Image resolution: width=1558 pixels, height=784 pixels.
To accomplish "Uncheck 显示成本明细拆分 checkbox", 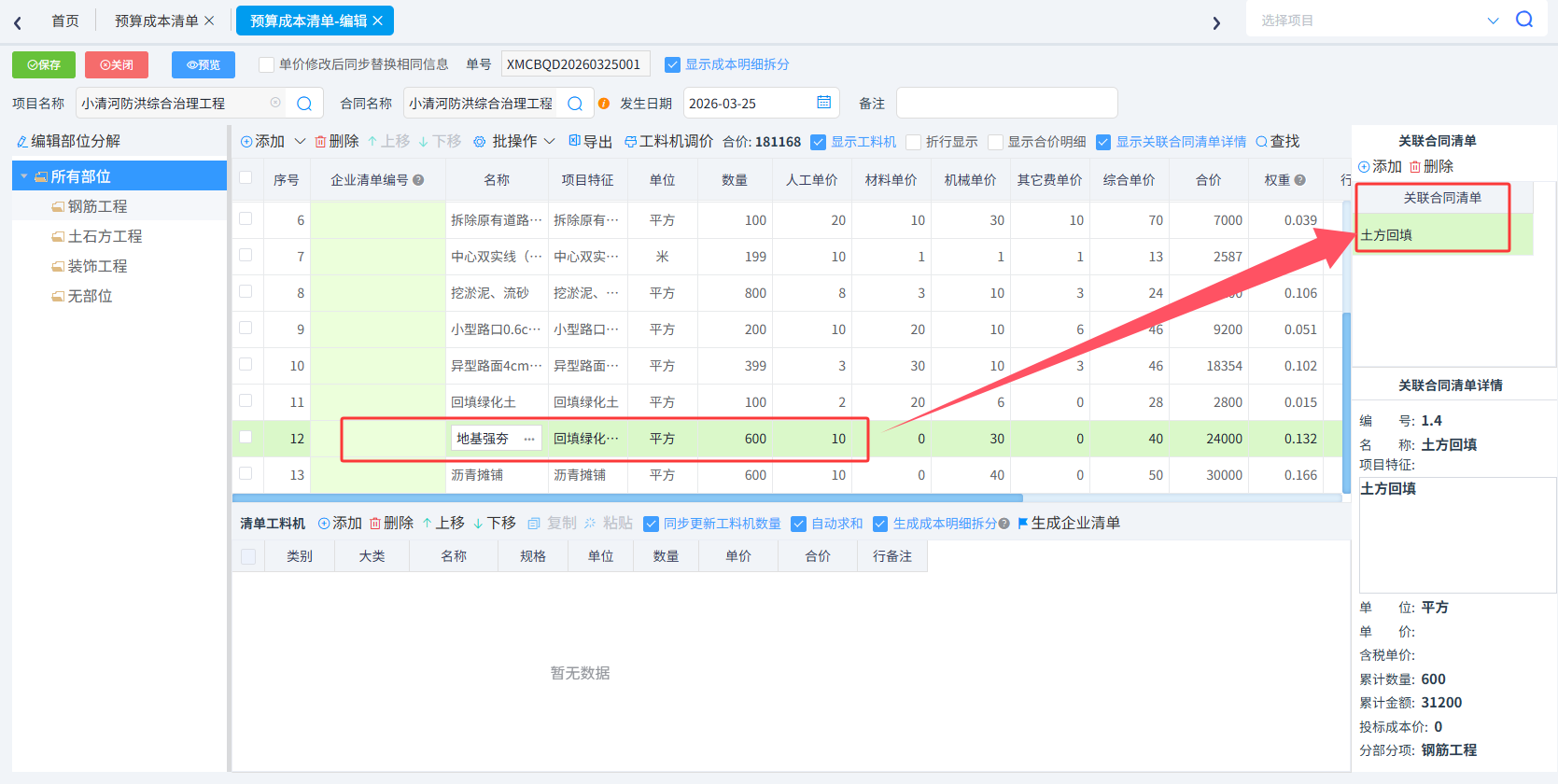I will pos(672,64).
